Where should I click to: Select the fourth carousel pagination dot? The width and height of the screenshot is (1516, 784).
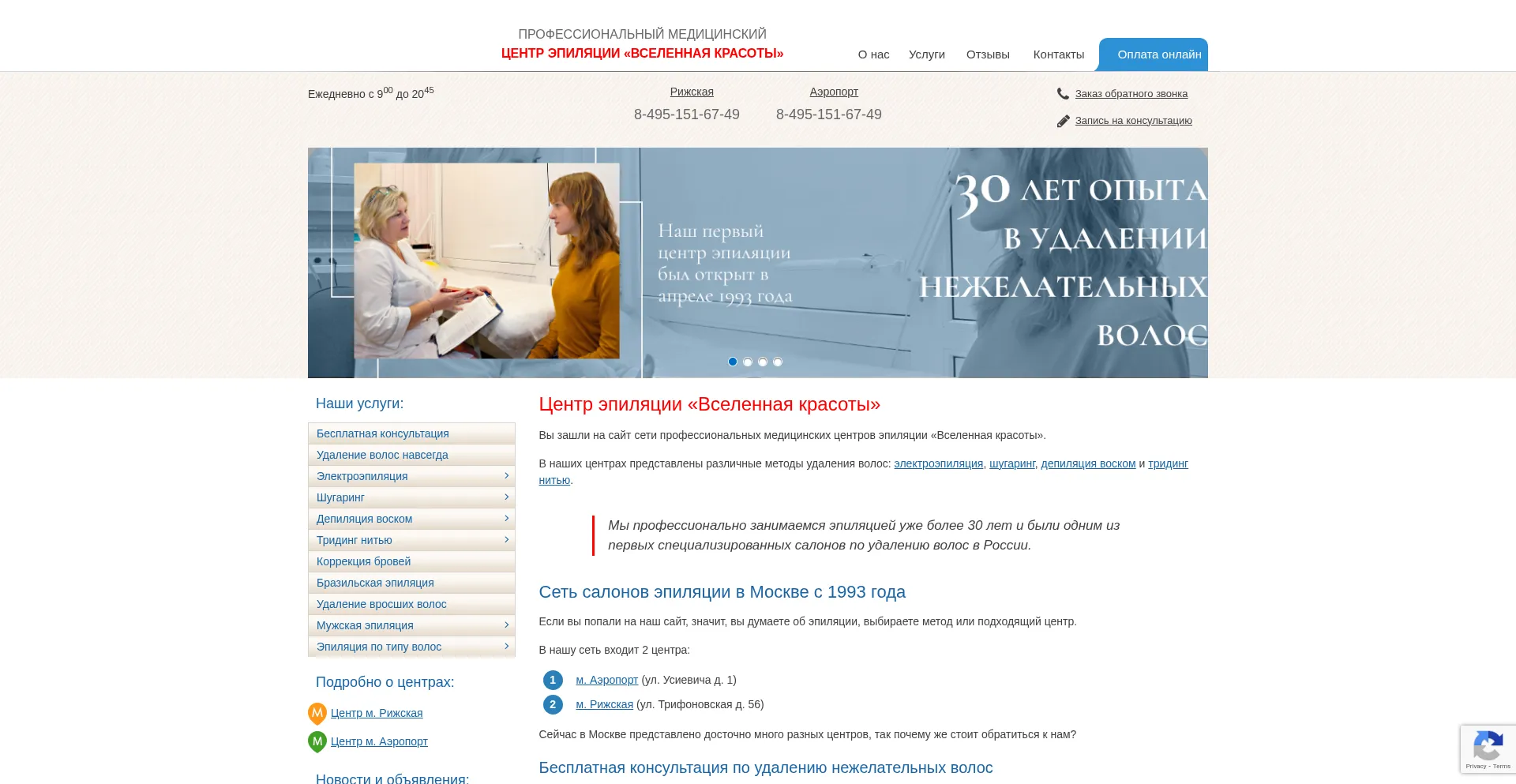tap(778, 362)
